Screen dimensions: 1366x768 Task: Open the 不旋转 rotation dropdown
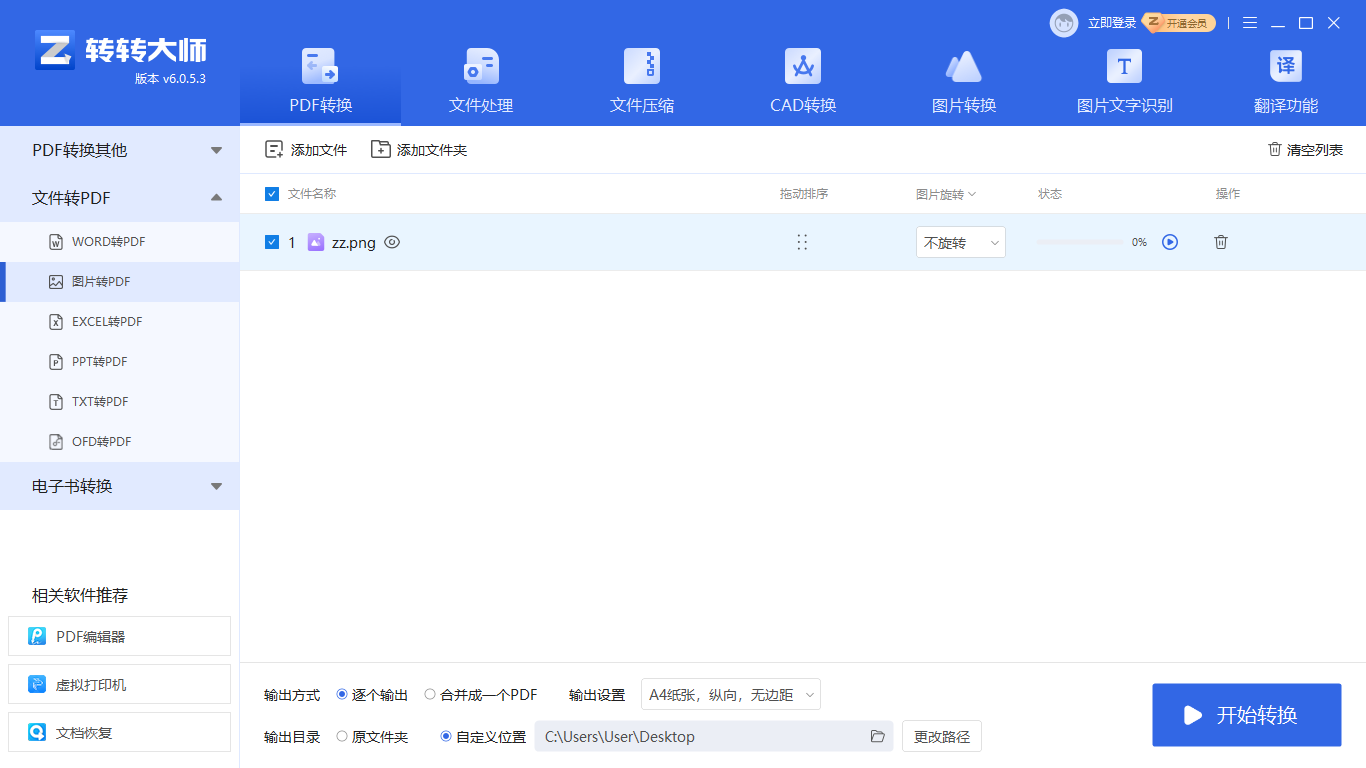tap(960, 242)
